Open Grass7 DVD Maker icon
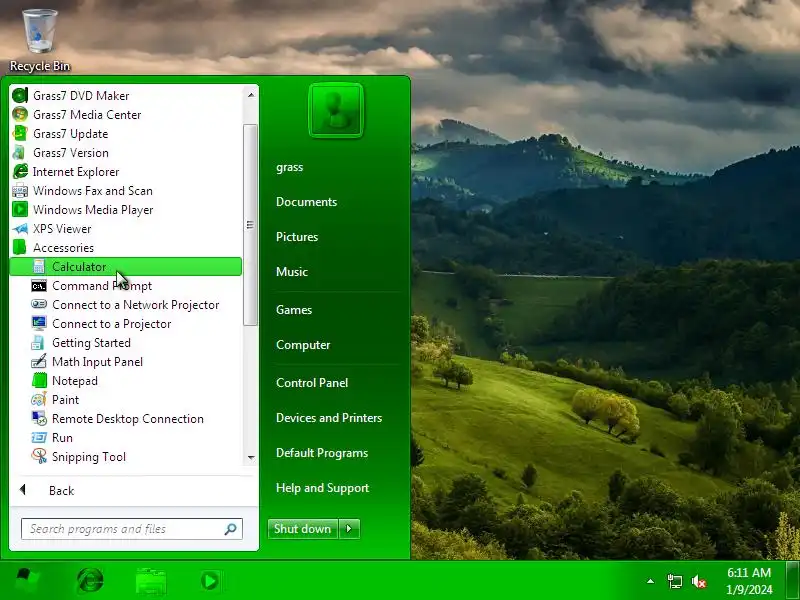The image size is (800, 600). [19, 95]
